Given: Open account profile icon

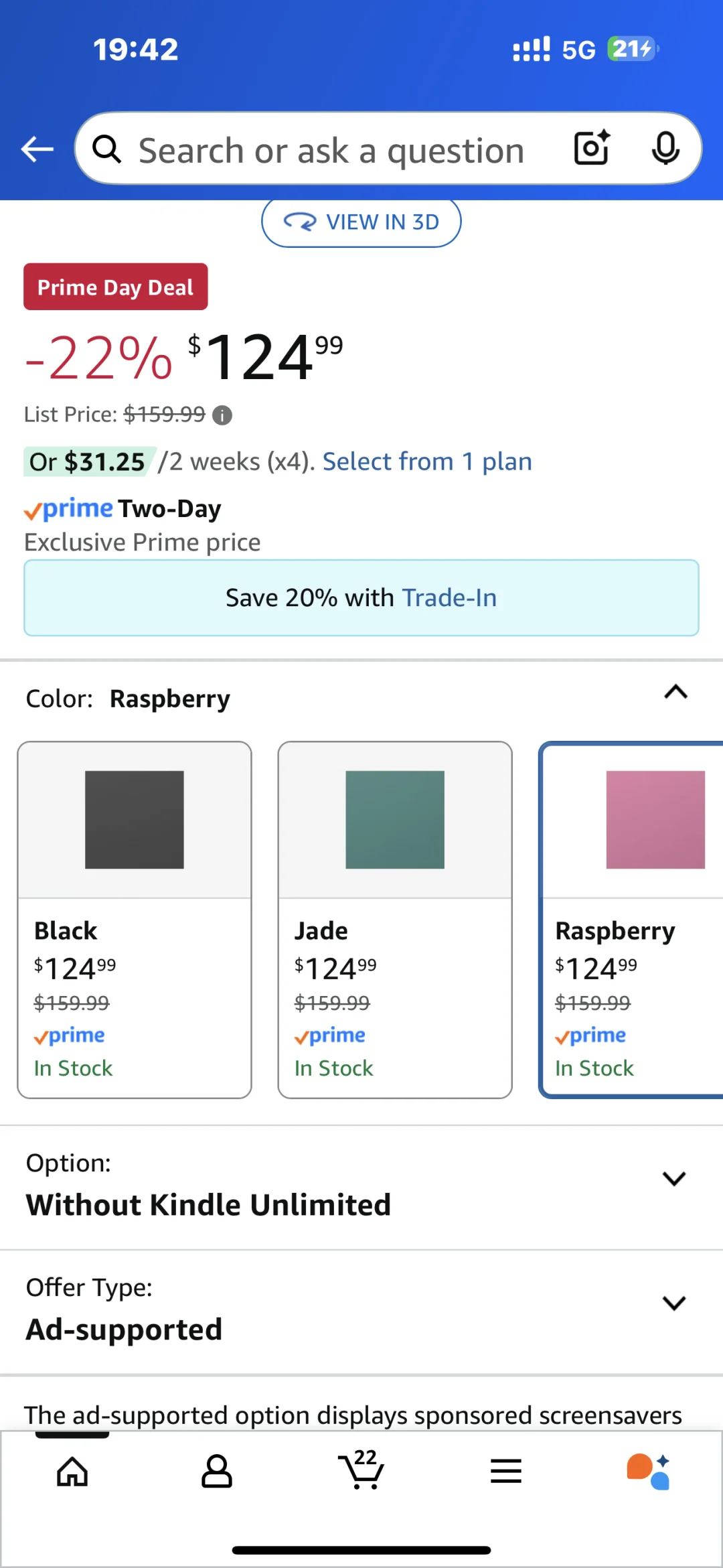Looking at the screenshot, I should [x=217, y=1472].
